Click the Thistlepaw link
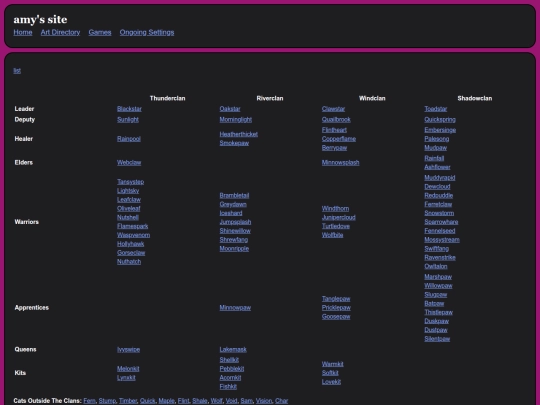The width and height of the screenshot is (540, 405). pyautogui.click(x=438, y=312)
